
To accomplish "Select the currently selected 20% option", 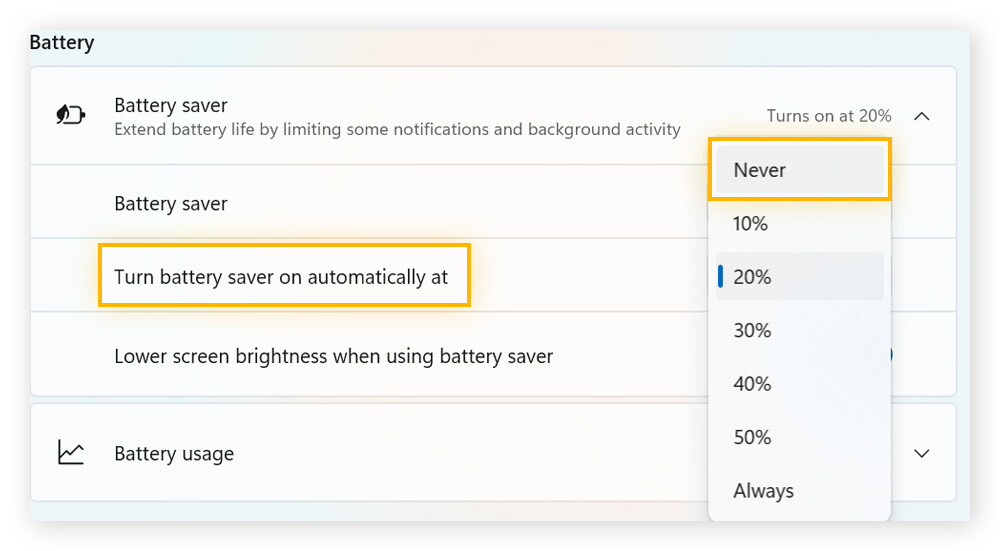I will (752, 277).
